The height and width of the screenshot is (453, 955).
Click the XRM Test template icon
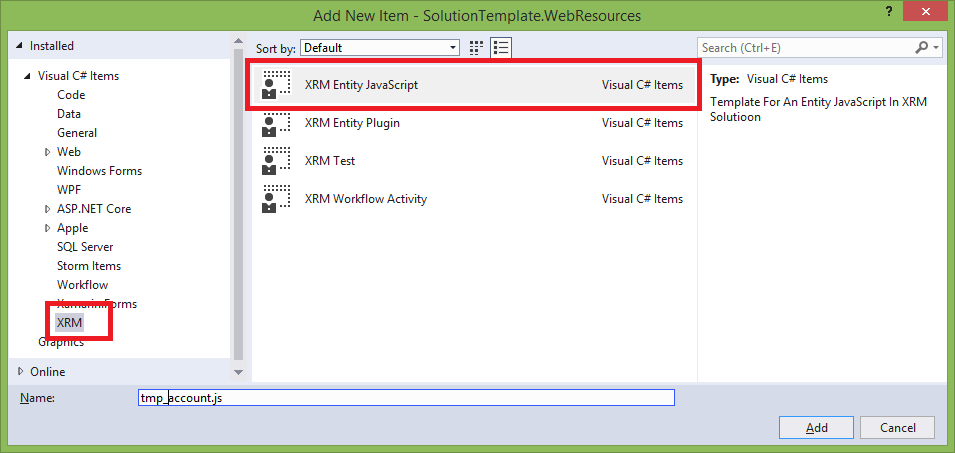(275, 161)
